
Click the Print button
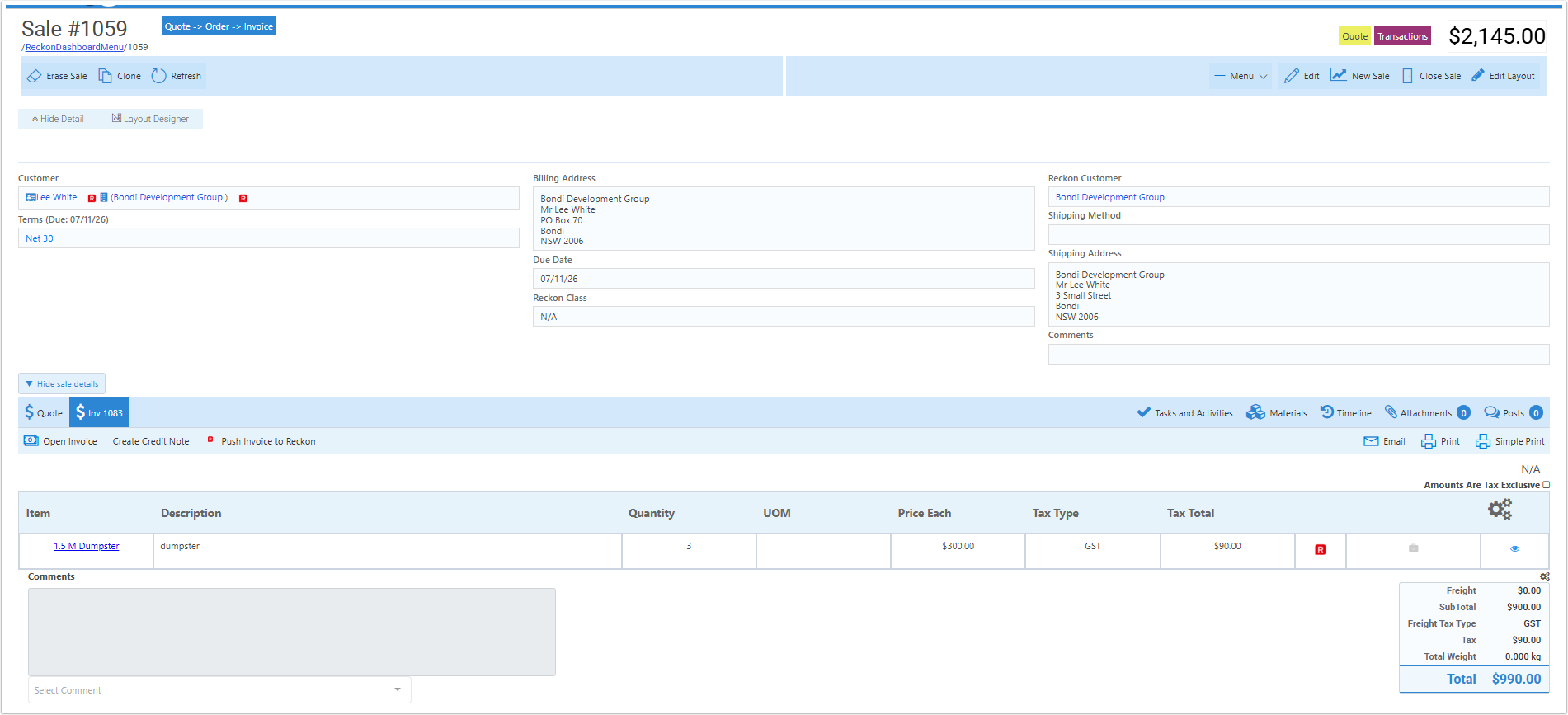[1440, 441]
